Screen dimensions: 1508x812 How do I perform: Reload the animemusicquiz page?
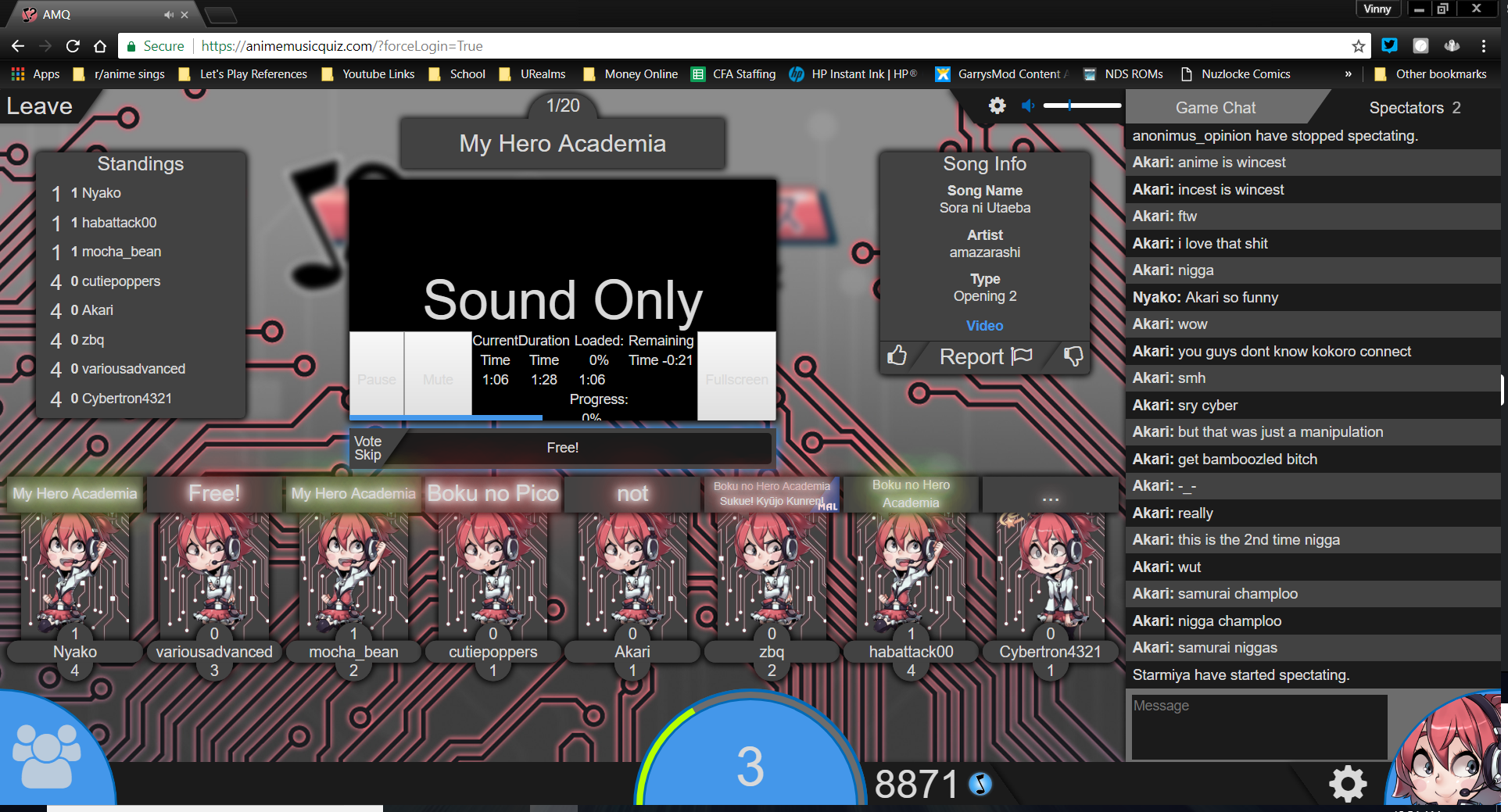point(73,46)
